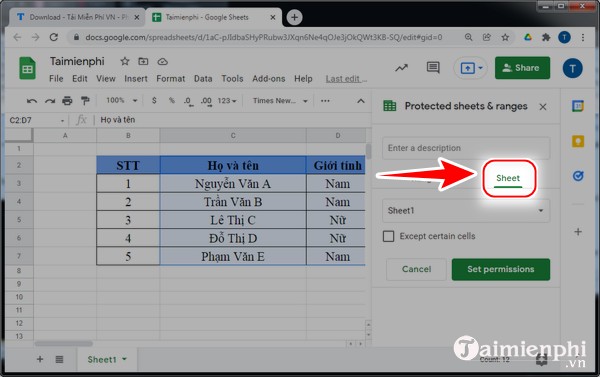600x377 pixels.
Task: Expand the Sheet1 selection dropdown
Action: [x=466, y=211]
